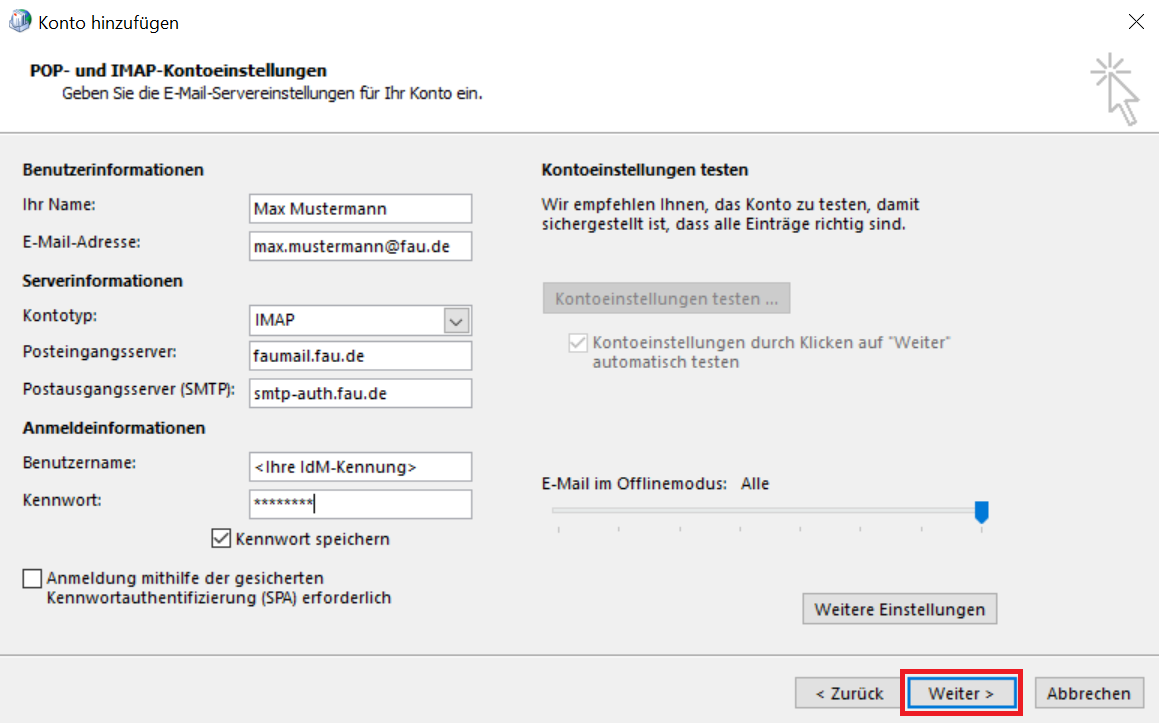
Task: Open Weitere Einstellungen
Action: click(899, 609)
